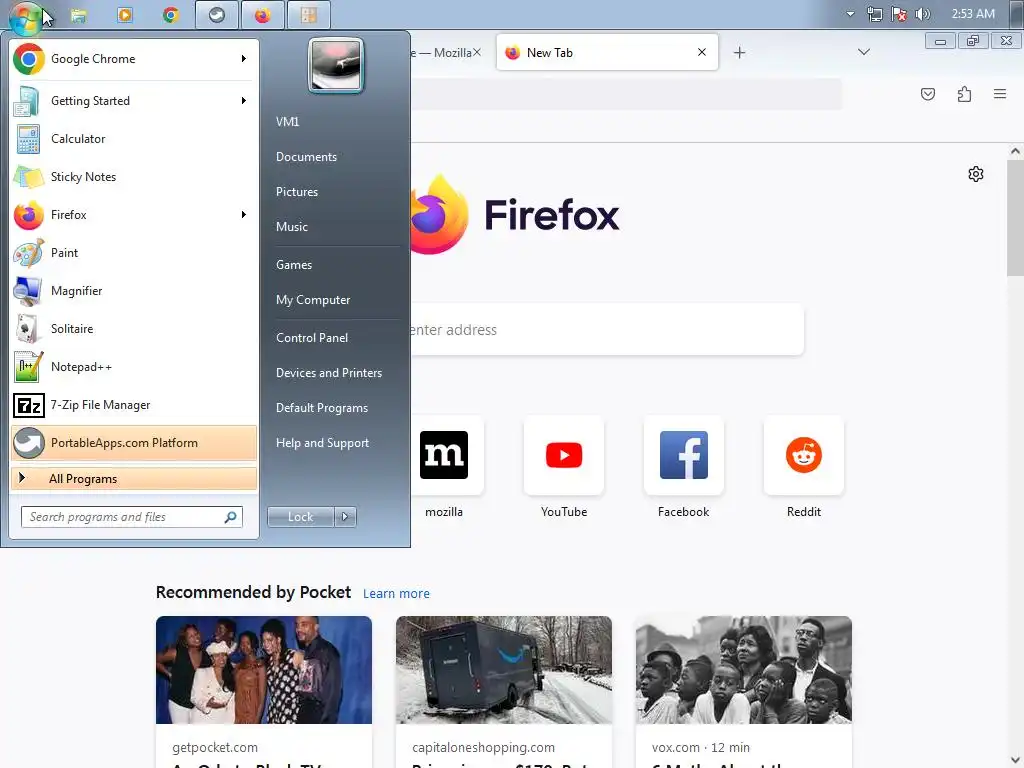
Task: Start the Magnifier tool
Action: click(x=134, y=291)
